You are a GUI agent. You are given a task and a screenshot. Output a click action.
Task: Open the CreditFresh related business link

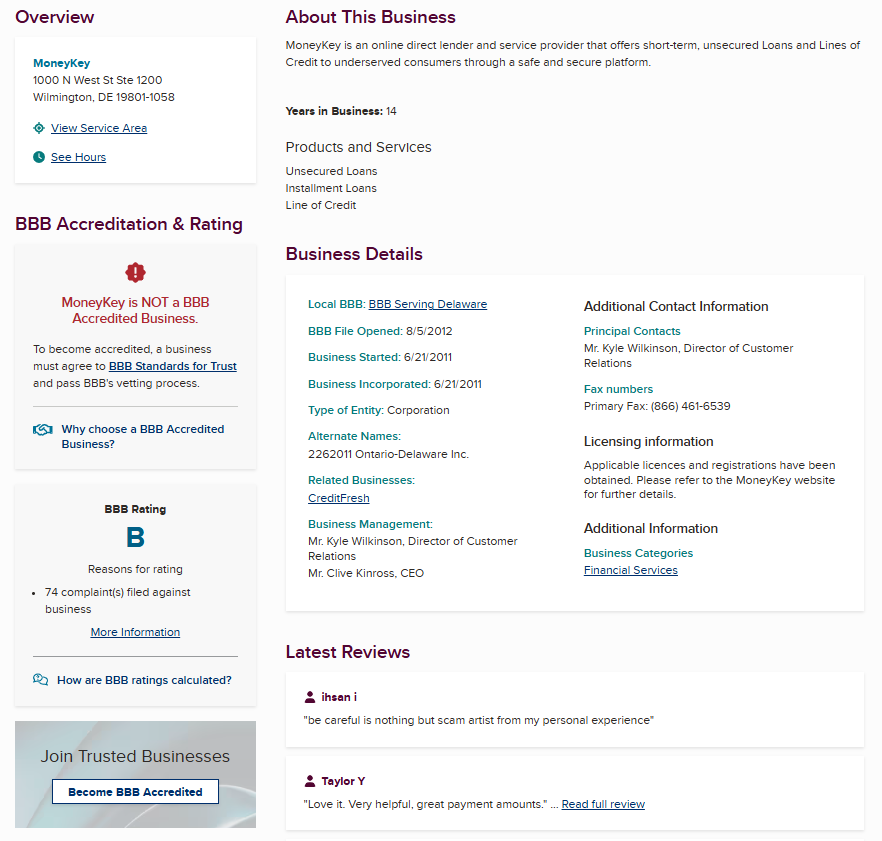click(339, 498)
